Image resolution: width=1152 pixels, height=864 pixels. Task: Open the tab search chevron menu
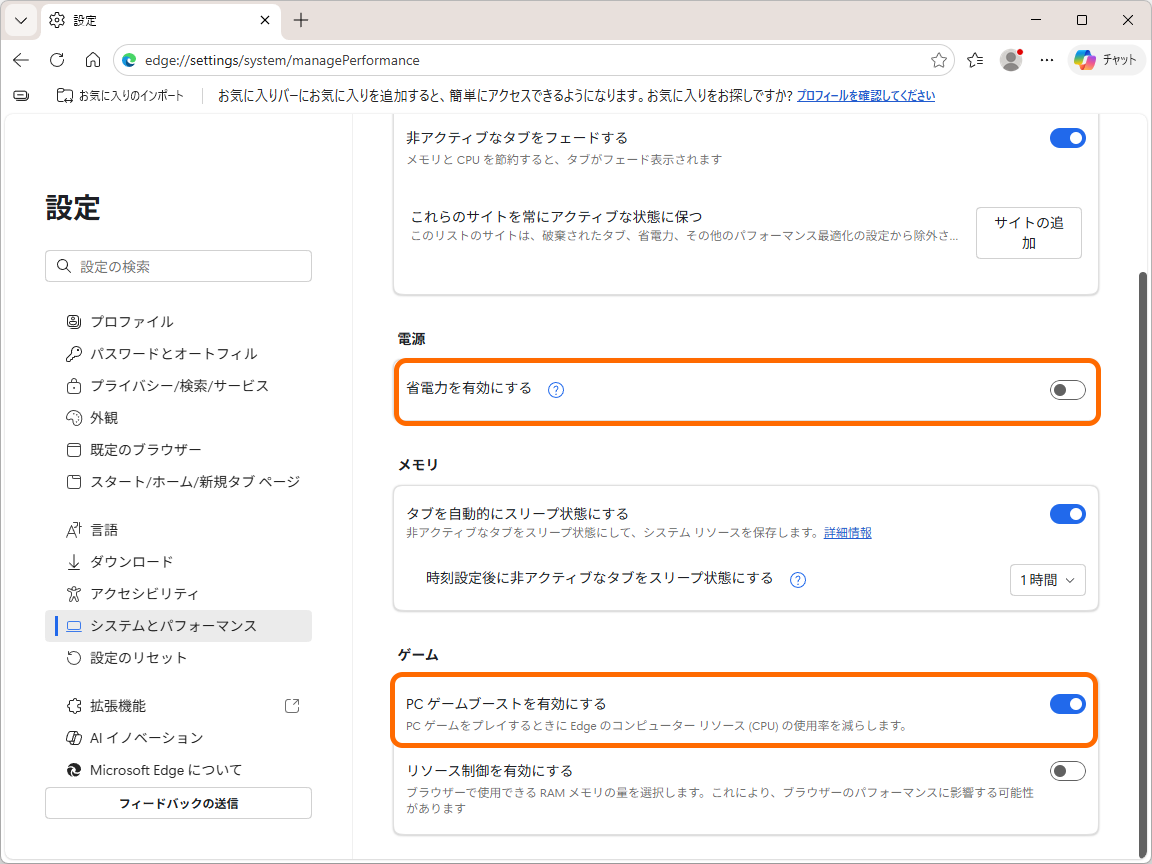click(x=20, y=20)
